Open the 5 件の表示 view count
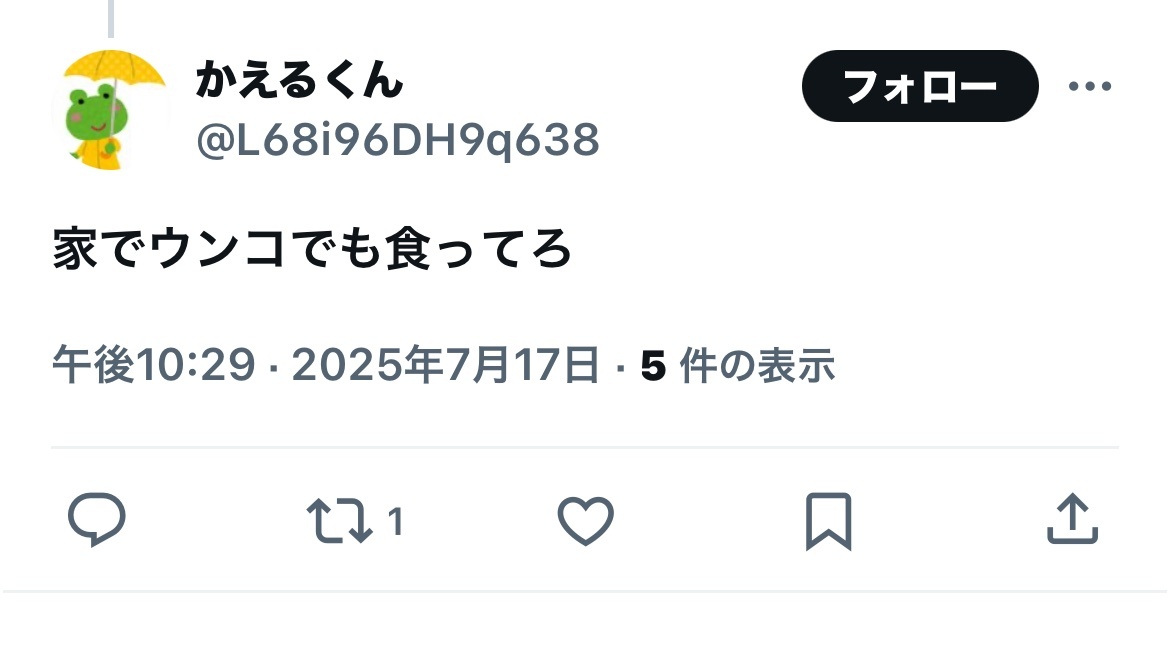The width and height of the screenshot is (1170, 658). click(737, 366)
